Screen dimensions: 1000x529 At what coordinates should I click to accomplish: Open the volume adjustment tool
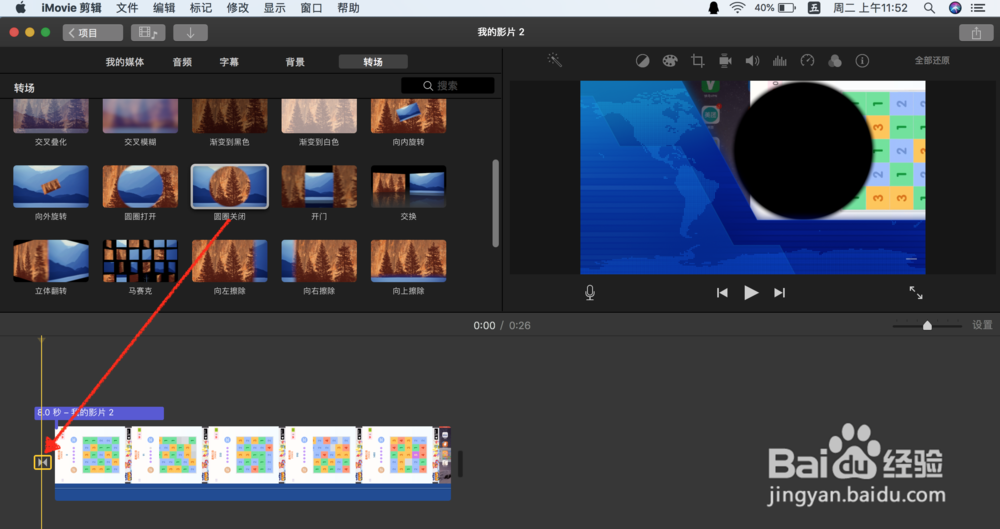tap(753, 61)
